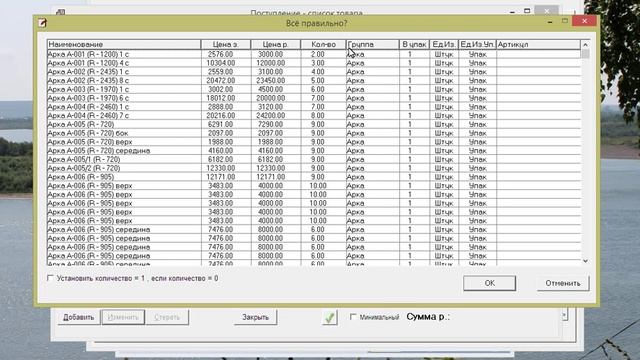The height and width of the screenshot is (360, 640).
Task: Minimize the Всё правильно? dialog
Action: (550, 21)
